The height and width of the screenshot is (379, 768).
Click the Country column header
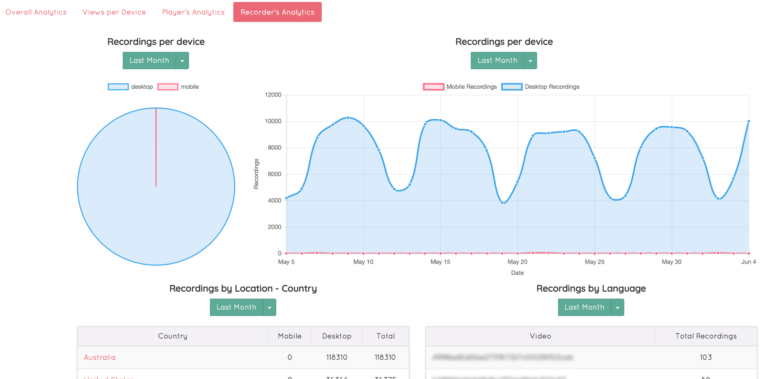point(172,336)
